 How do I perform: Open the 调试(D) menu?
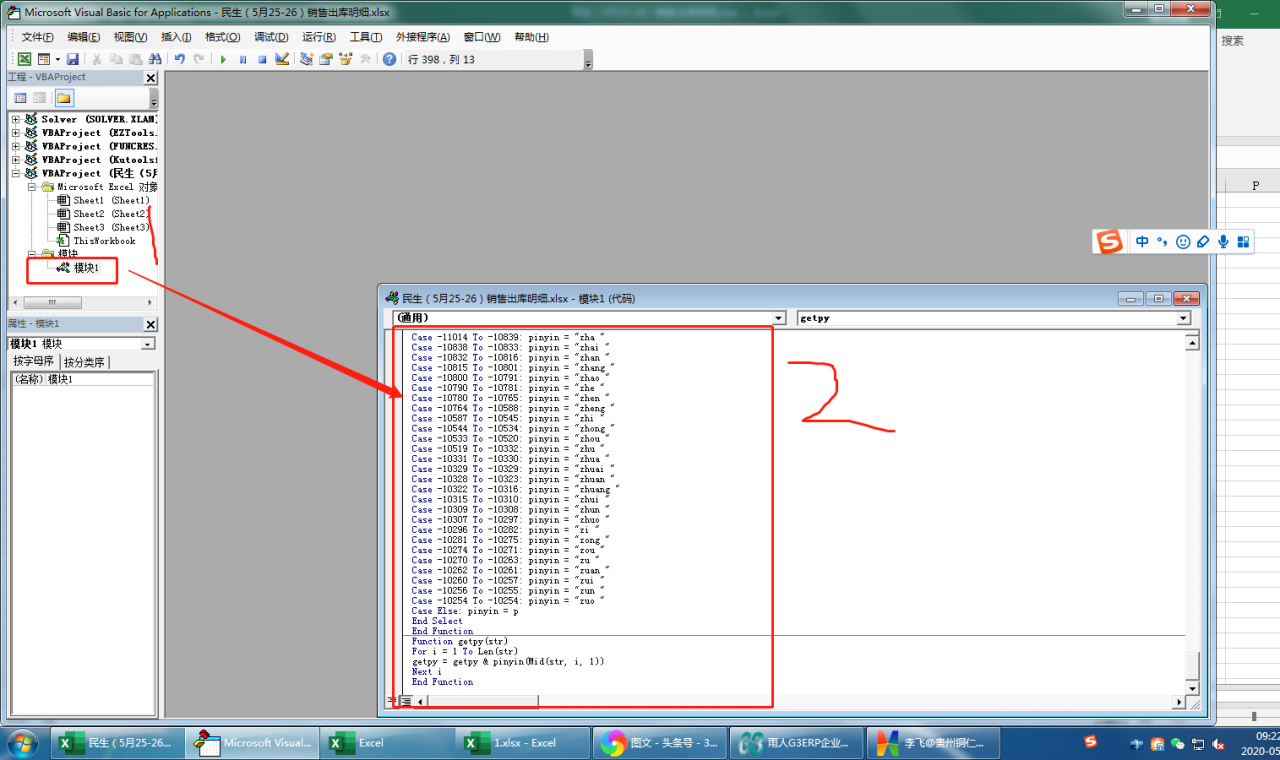(x=269, y=37)
